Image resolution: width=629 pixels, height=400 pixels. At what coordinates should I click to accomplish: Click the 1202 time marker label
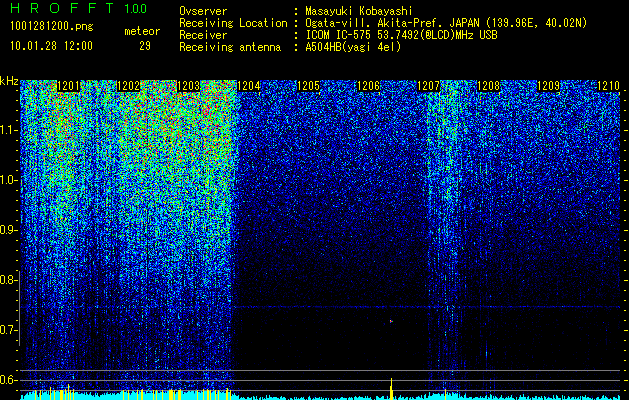(128, 86)
